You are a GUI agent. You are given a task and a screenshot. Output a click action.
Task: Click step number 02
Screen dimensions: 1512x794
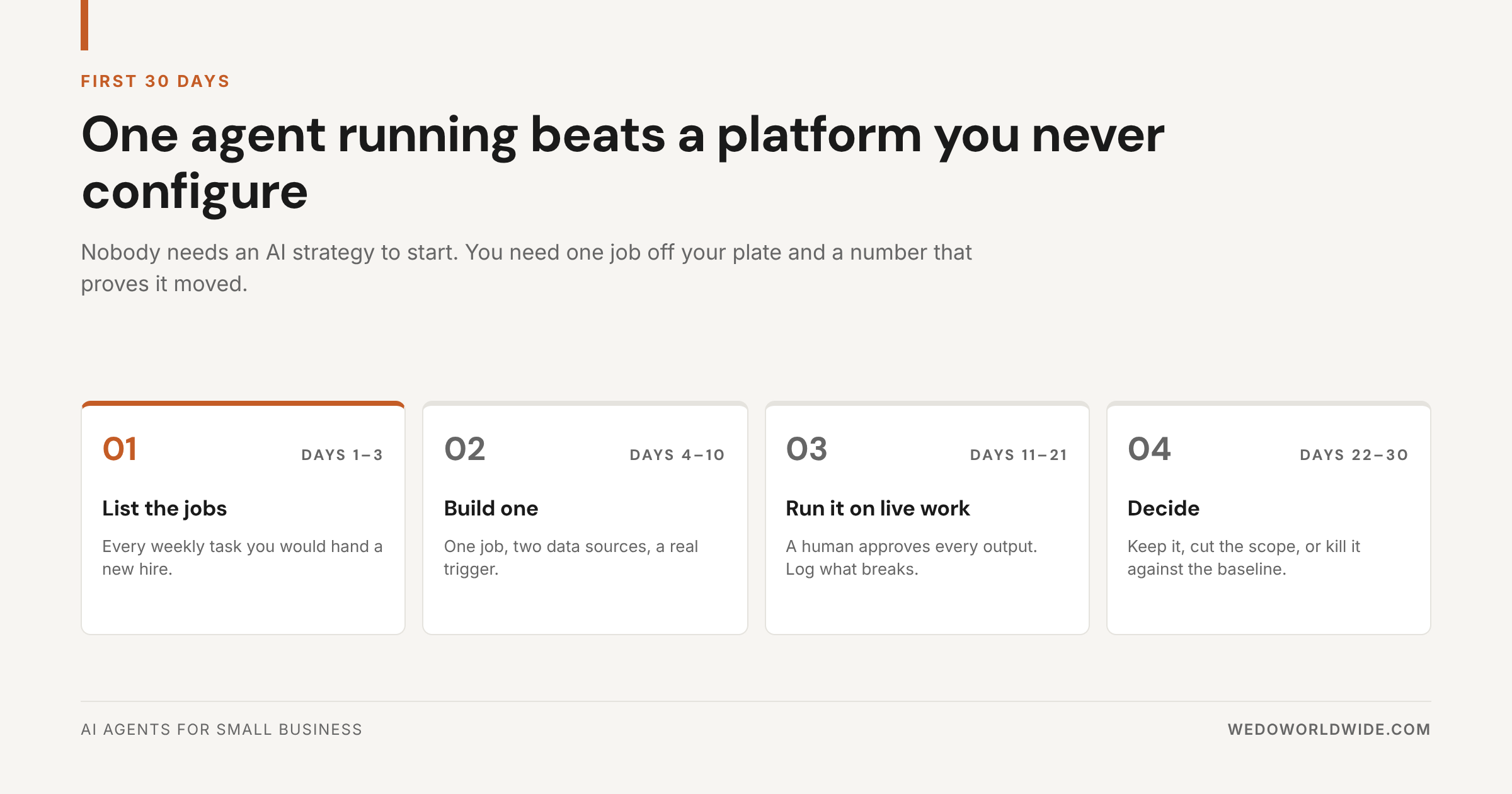[465, 449]
